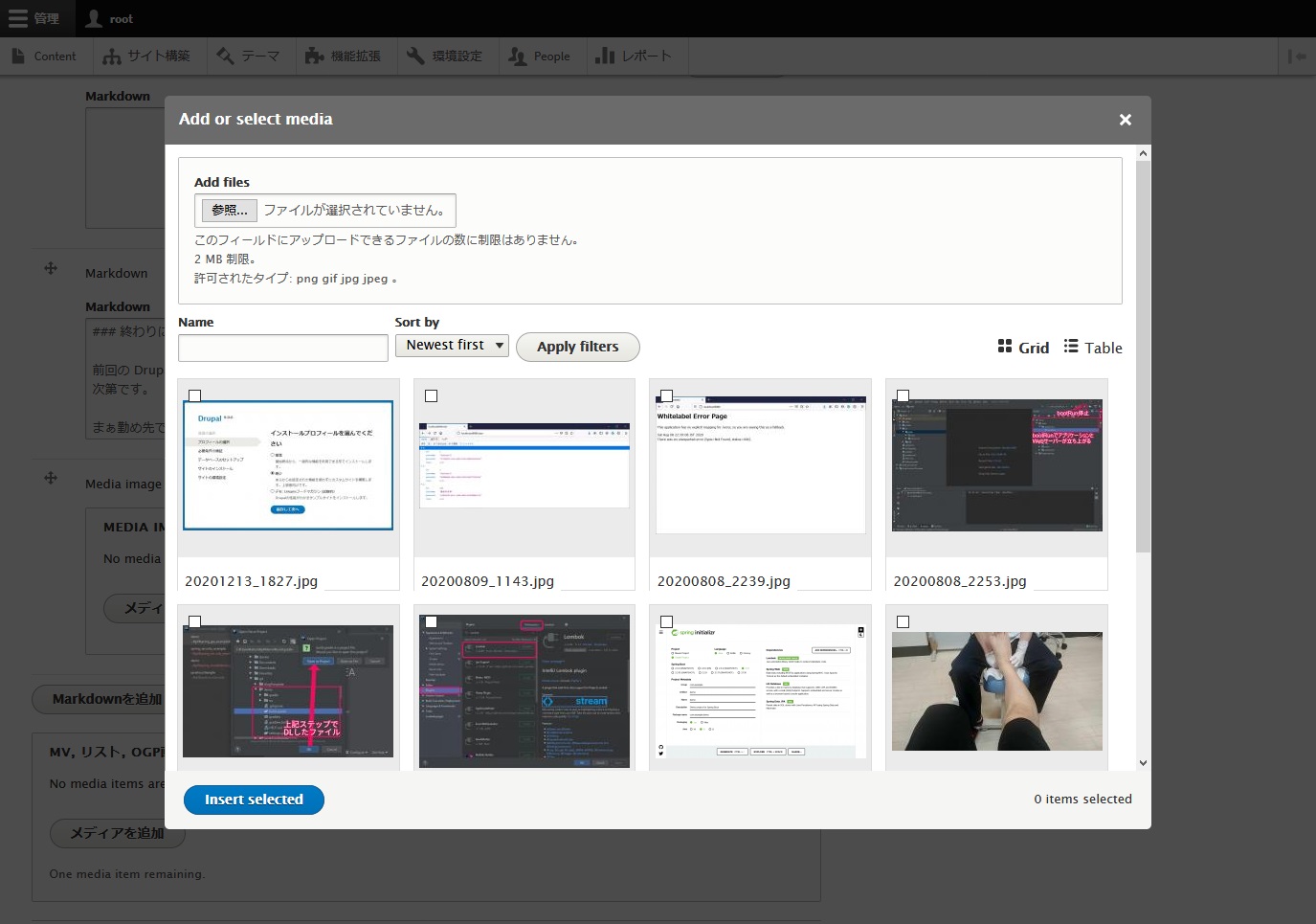This screenshot has height=924, width=1316.
Task: Click the Insert selected button
Action: [254, 800]
